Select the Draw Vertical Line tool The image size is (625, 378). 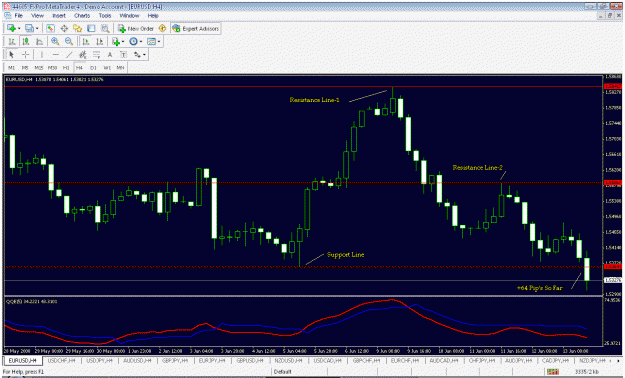(x=41, y=55)
